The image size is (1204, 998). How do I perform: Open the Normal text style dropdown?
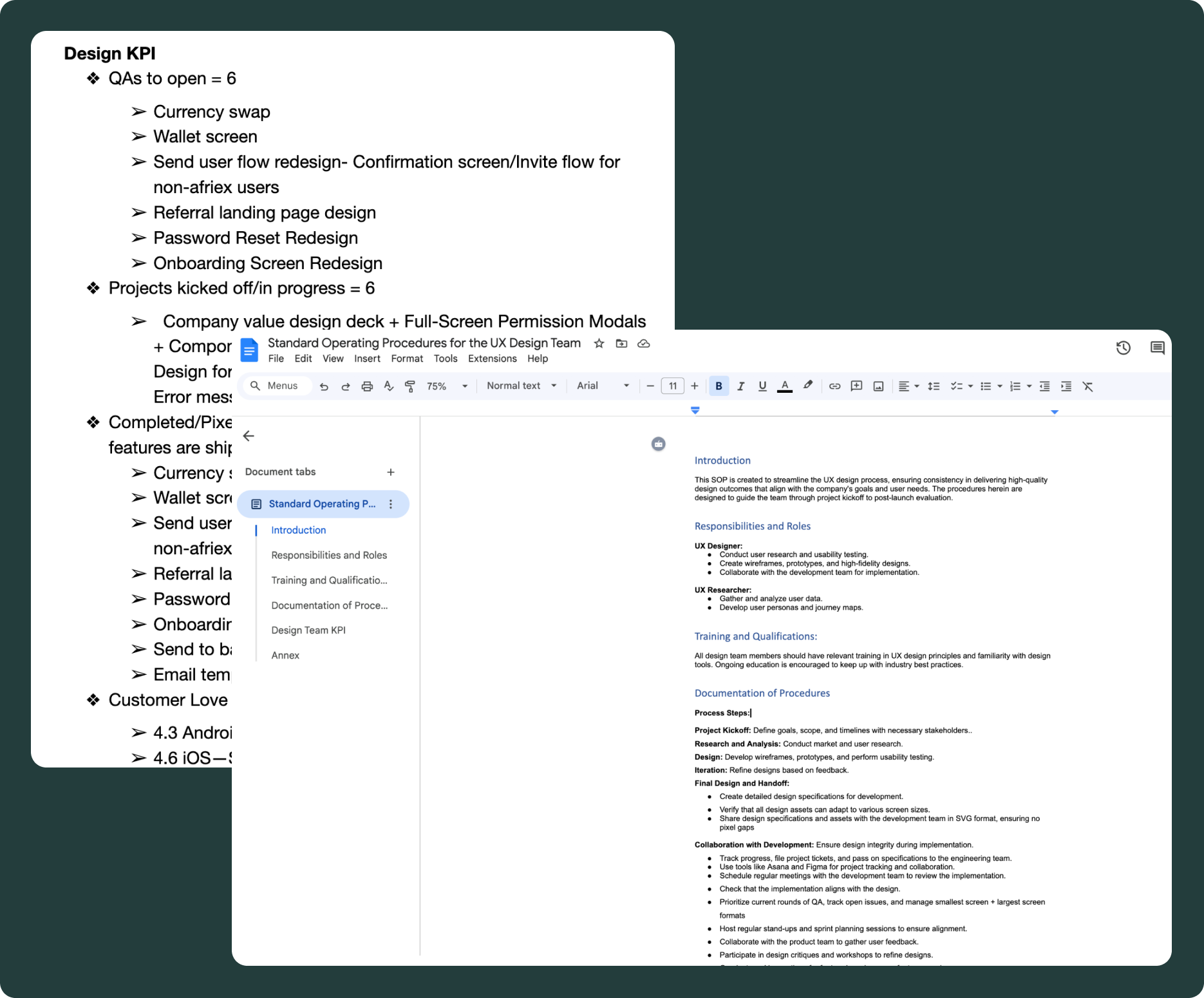522,386
